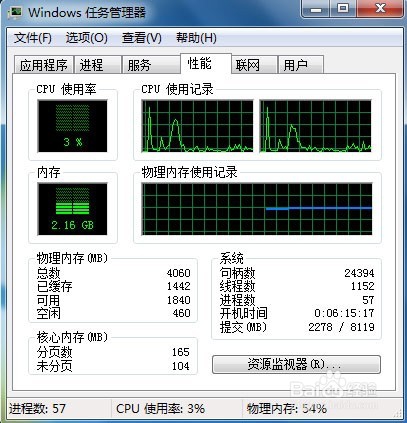Open 资源监视器(R)... button
This screenshot has height=423, width=407.
pos(296,364)
